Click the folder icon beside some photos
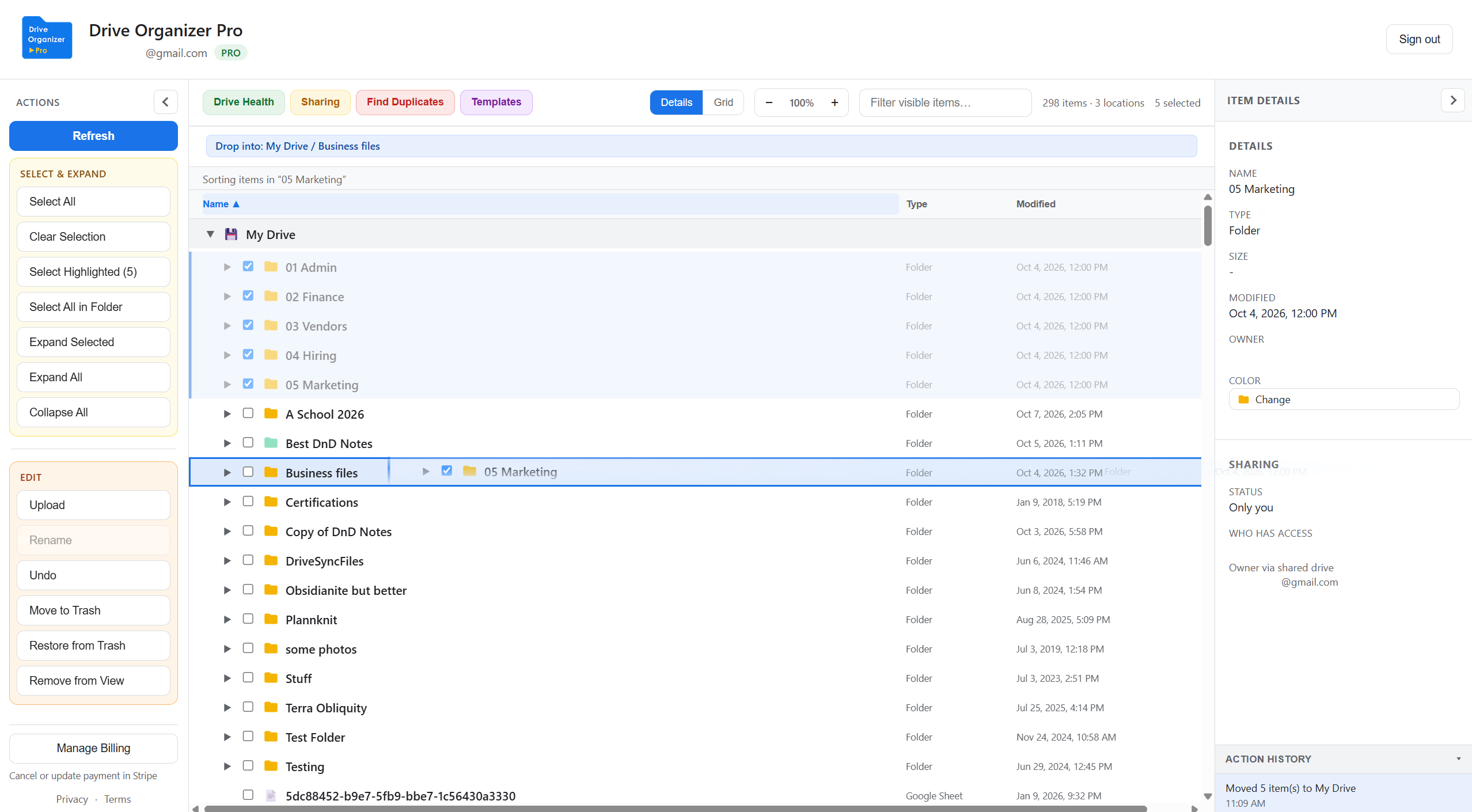The width and height of the screenshot is (1472, 812). click(x=271, y=648)
